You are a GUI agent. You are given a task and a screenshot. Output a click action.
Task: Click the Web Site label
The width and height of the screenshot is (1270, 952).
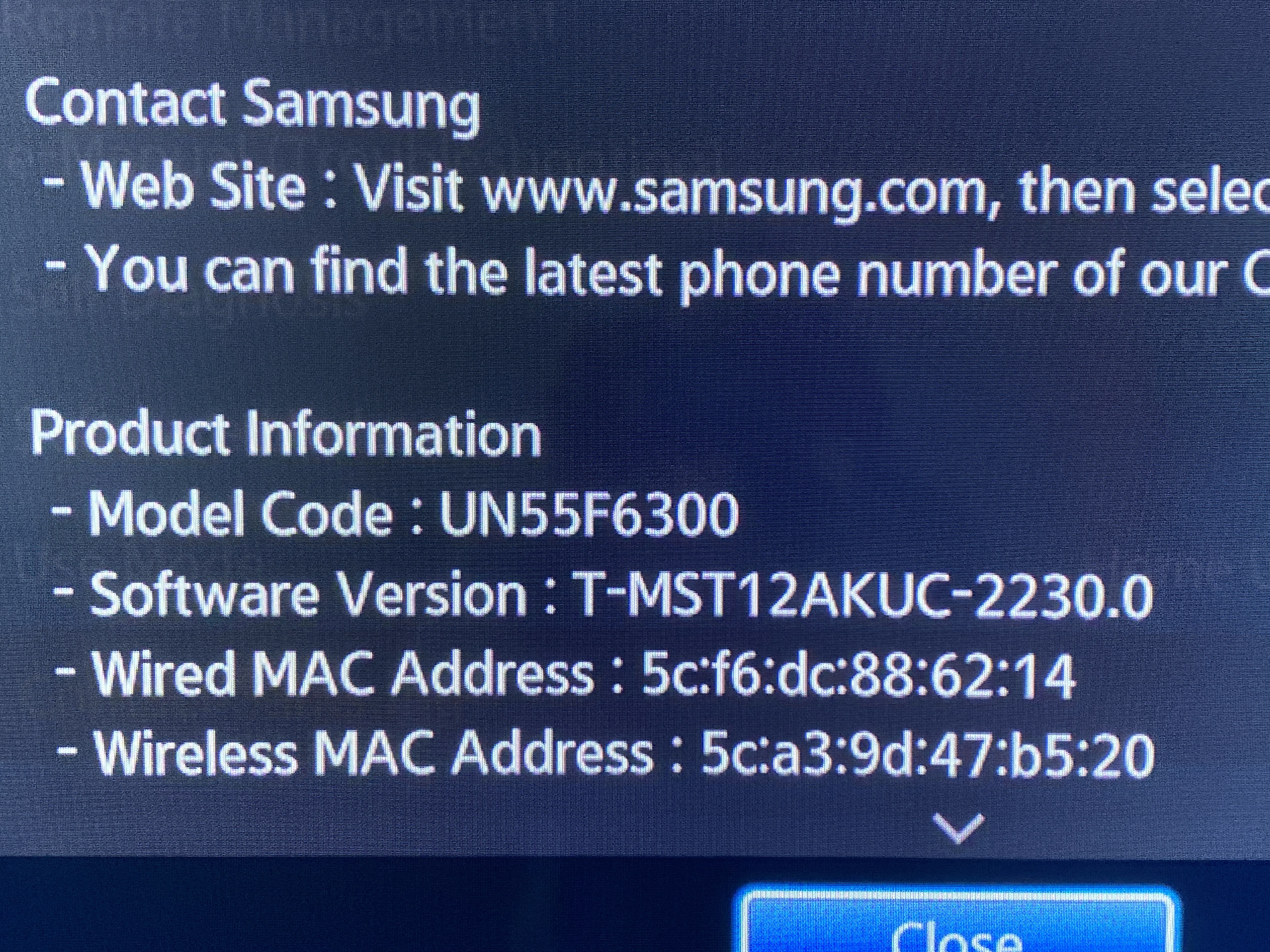(x=194, y=185)
